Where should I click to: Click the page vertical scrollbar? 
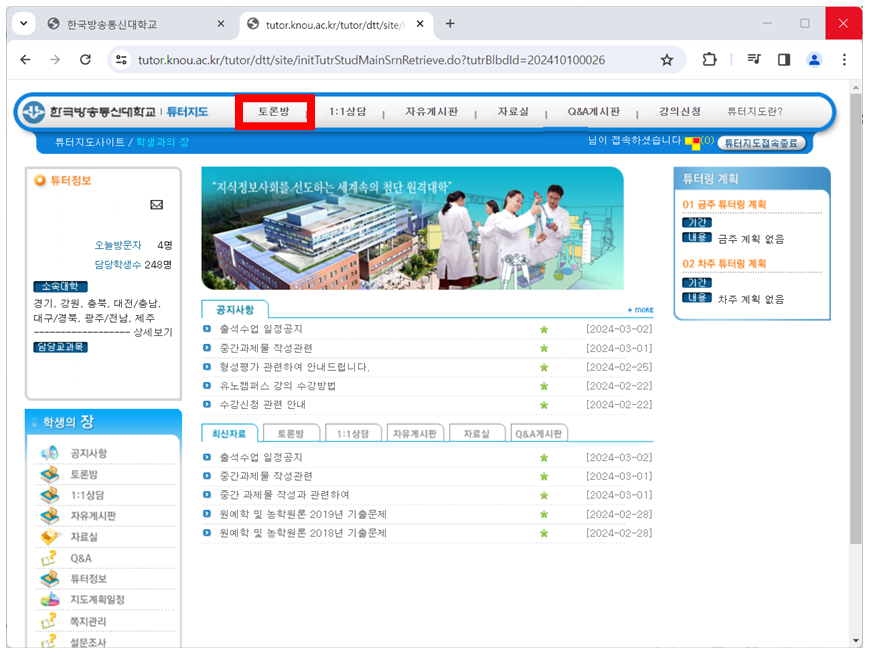click(857, 319)
